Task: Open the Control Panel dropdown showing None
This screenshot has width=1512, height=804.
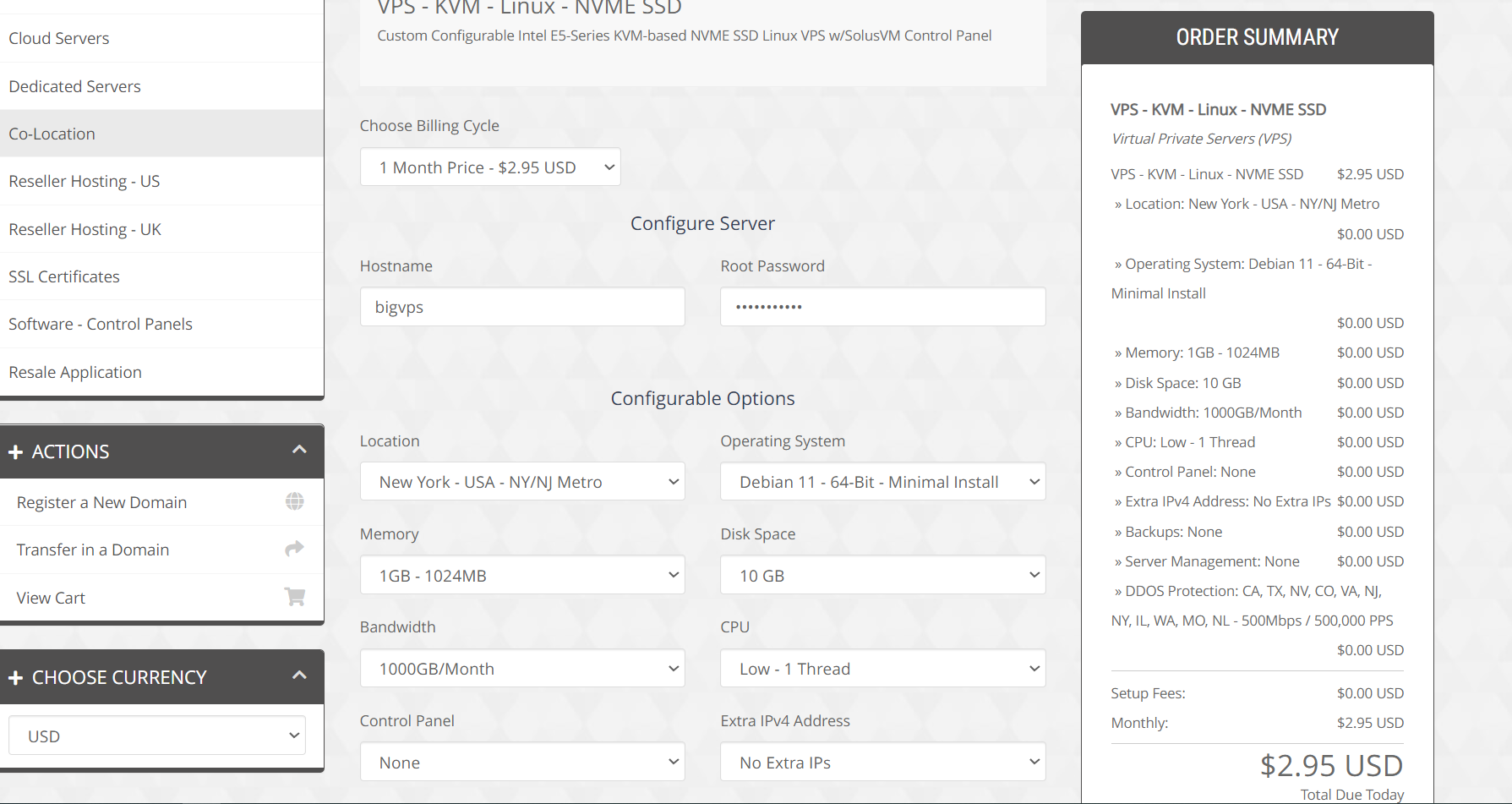Action: (522, 763)
